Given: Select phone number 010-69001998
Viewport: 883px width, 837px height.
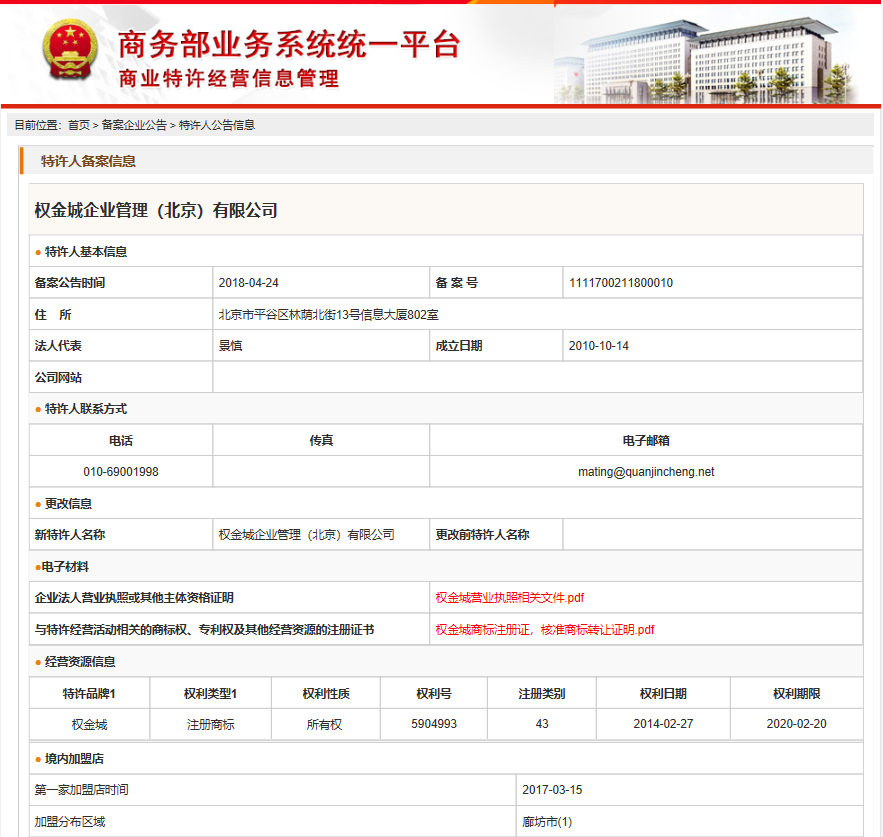Looking at the screenshot, I should click(121, 471).
